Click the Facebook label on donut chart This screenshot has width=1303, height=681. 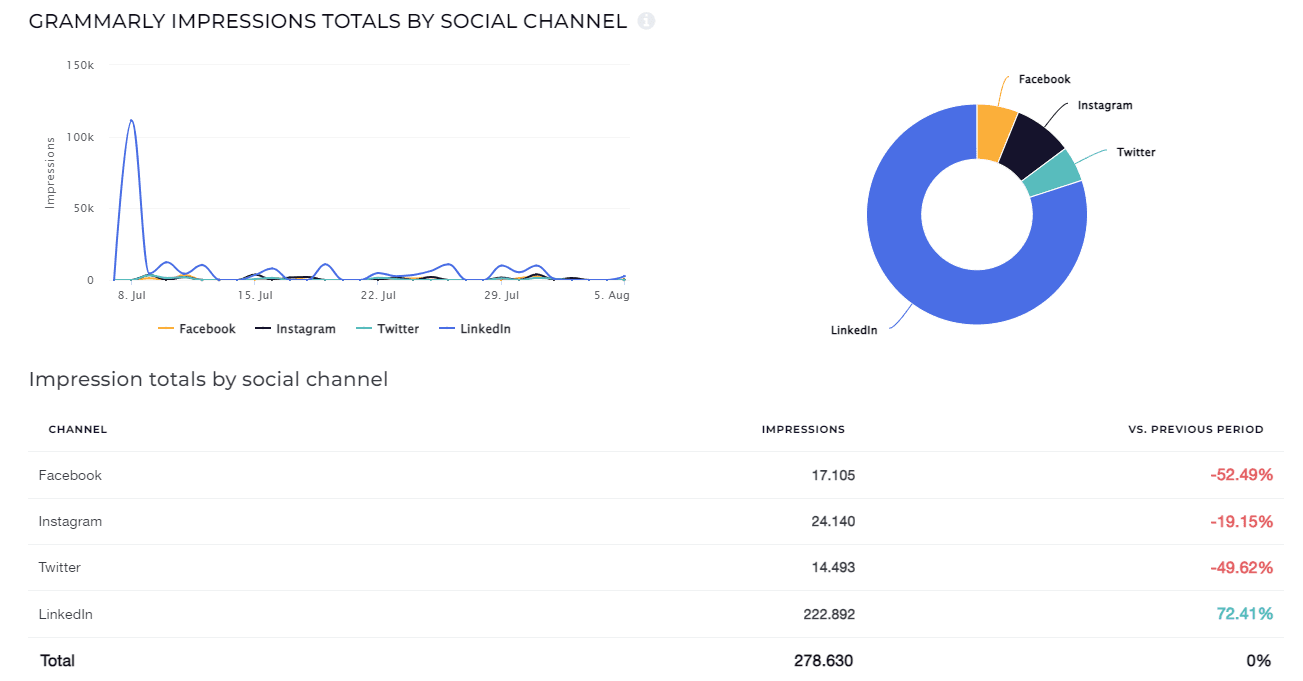point(1044,80)
